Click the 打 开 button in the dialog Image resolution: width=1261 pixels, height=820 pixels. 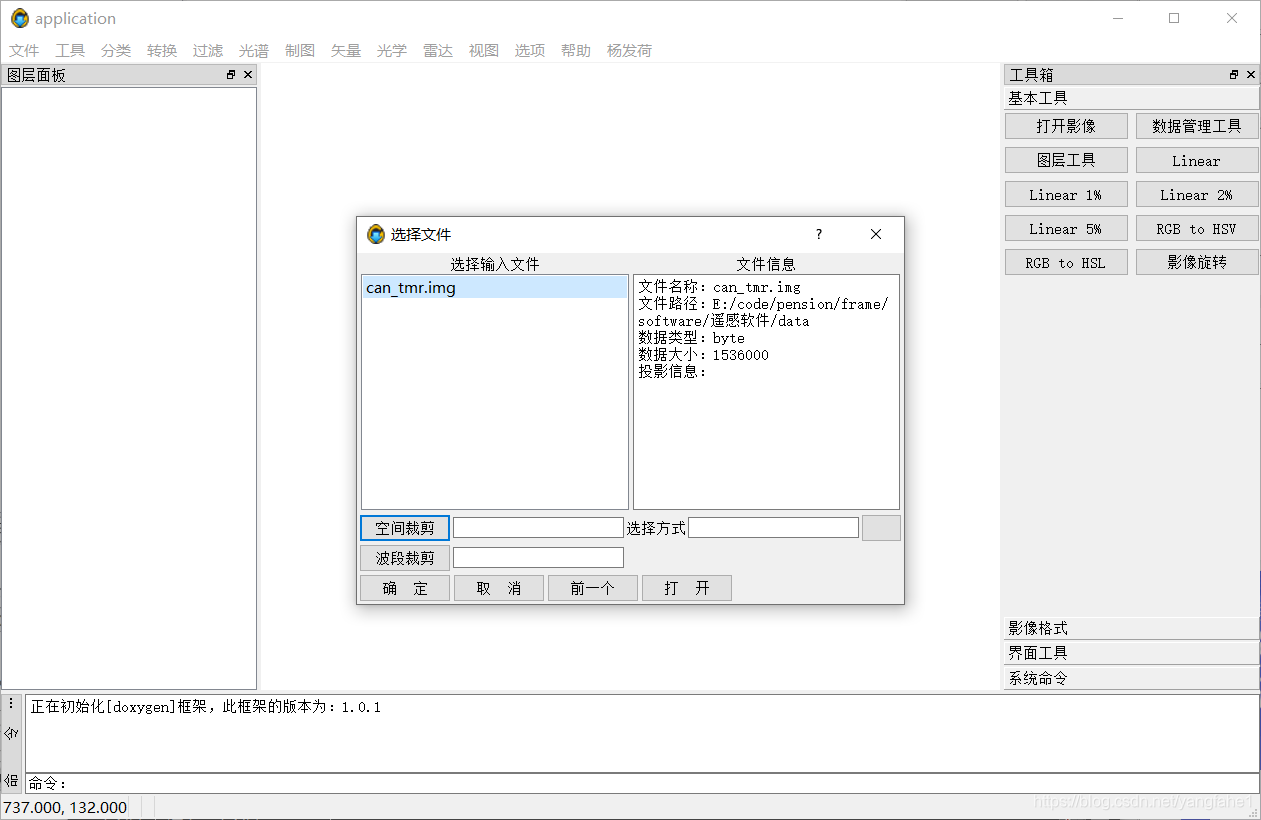[x=687, y=588]
